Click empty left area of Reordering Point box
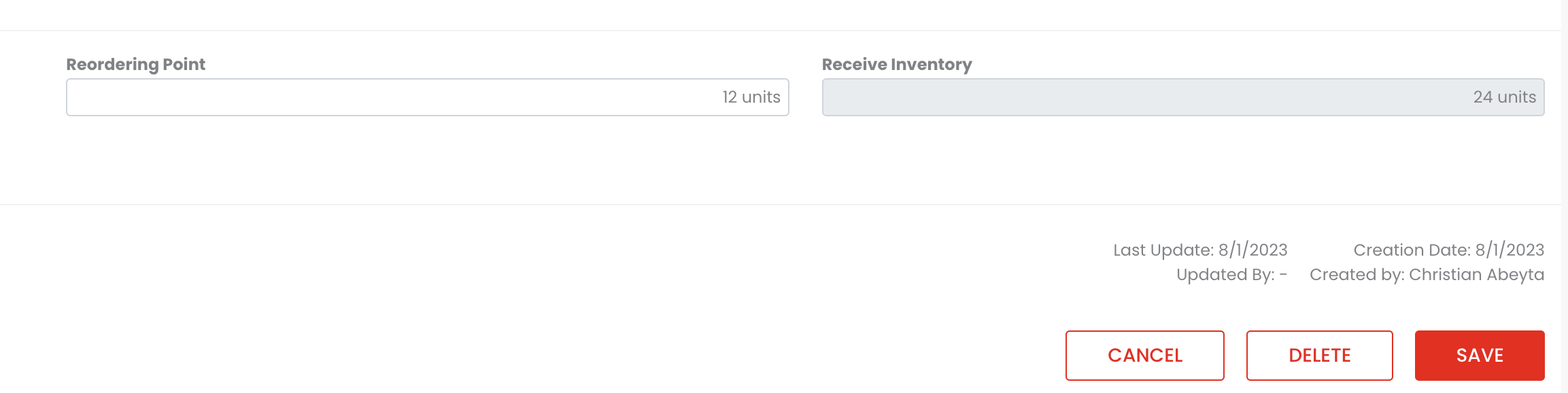 [204, 97]
